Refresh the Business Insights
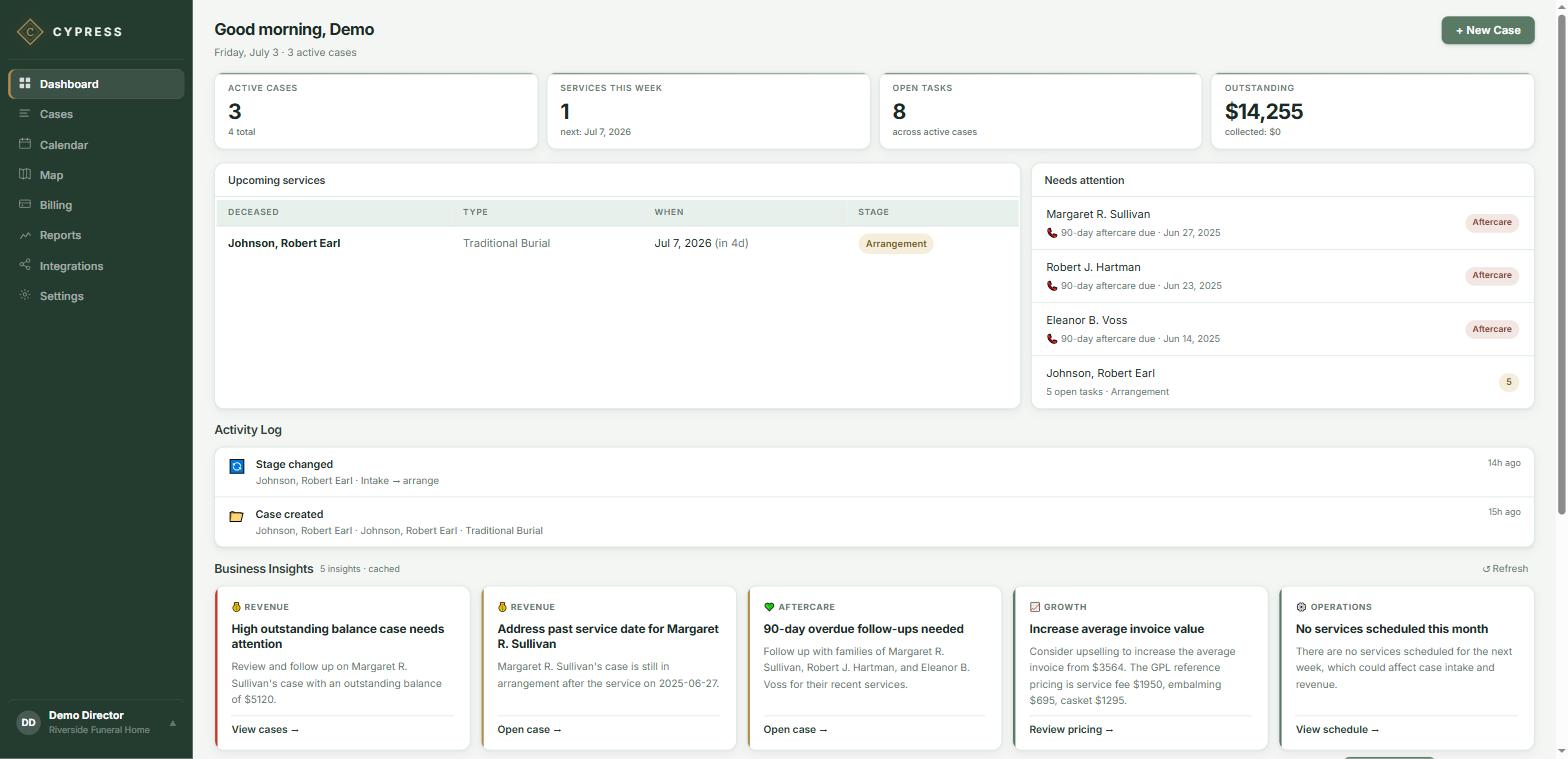The image size is (1568, 759). (x=1505, y=569)
